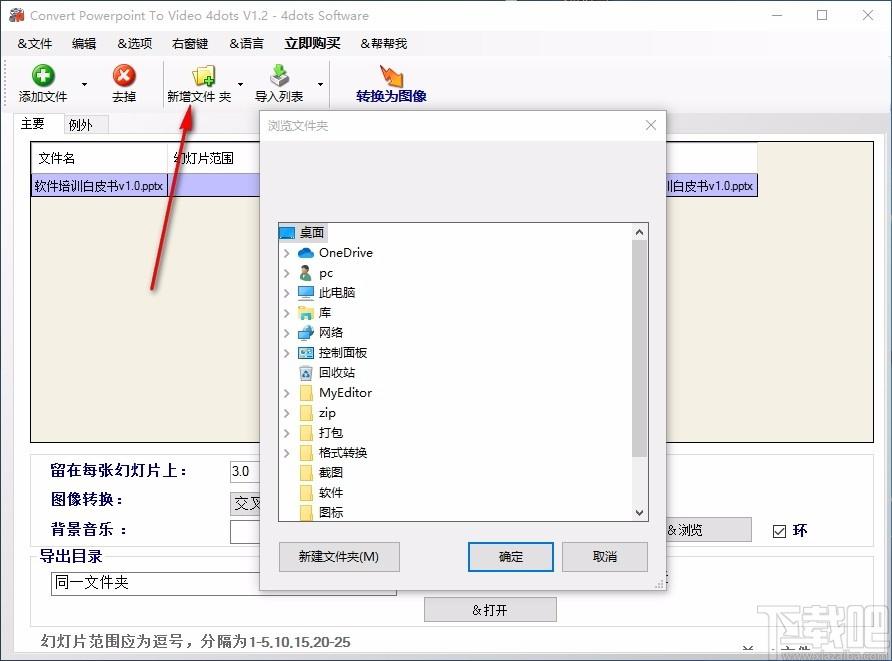
Task: Open the 右窗键 menu
Action: pyautogui.click(x=190, y=44)
